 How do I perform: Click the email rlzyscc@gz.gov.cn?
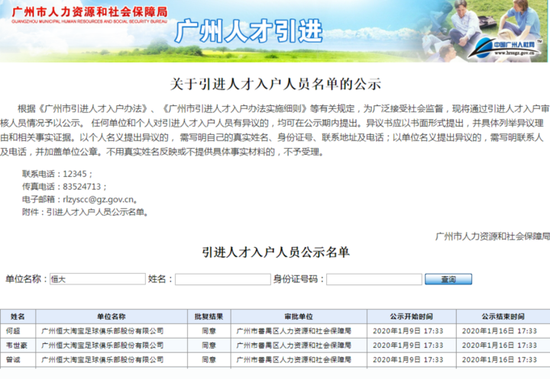point(98,200)
